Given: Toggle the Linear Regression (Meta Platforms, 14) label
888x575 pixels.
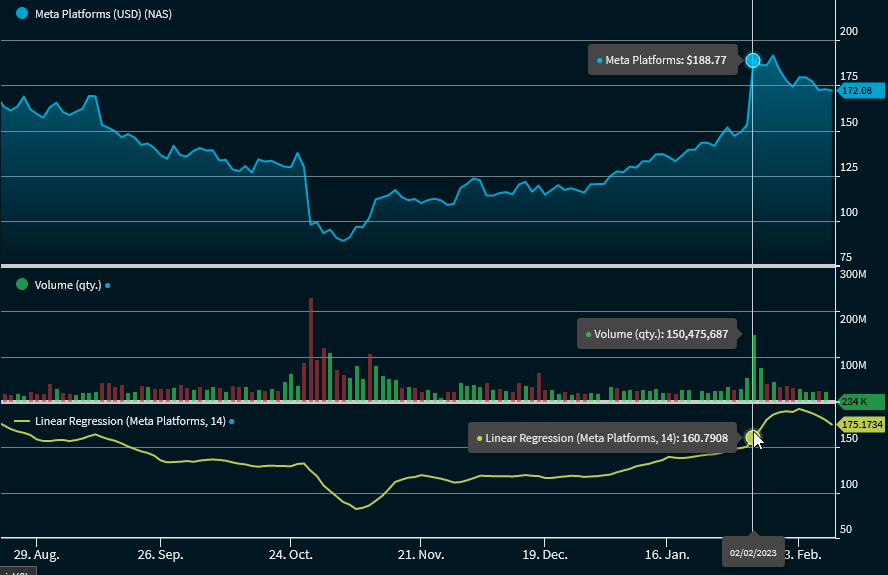Looking at the screenshot, I should coord(130,421).
